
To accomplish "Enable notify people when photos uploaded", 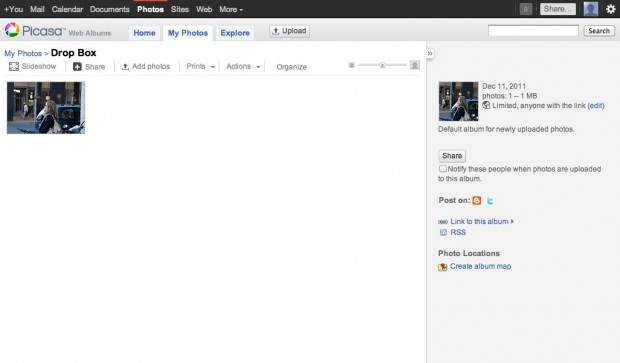I will (442, 169).
